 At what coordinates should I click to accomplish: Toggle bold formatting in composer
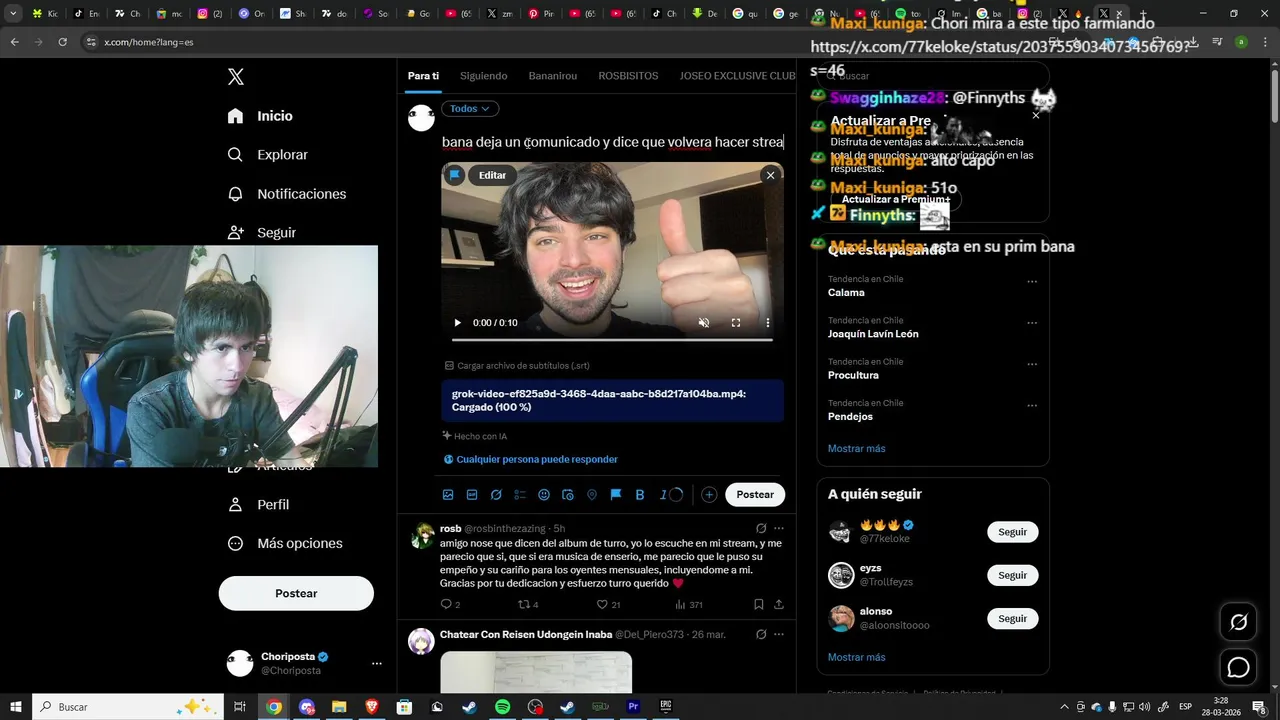click(640, 495)
